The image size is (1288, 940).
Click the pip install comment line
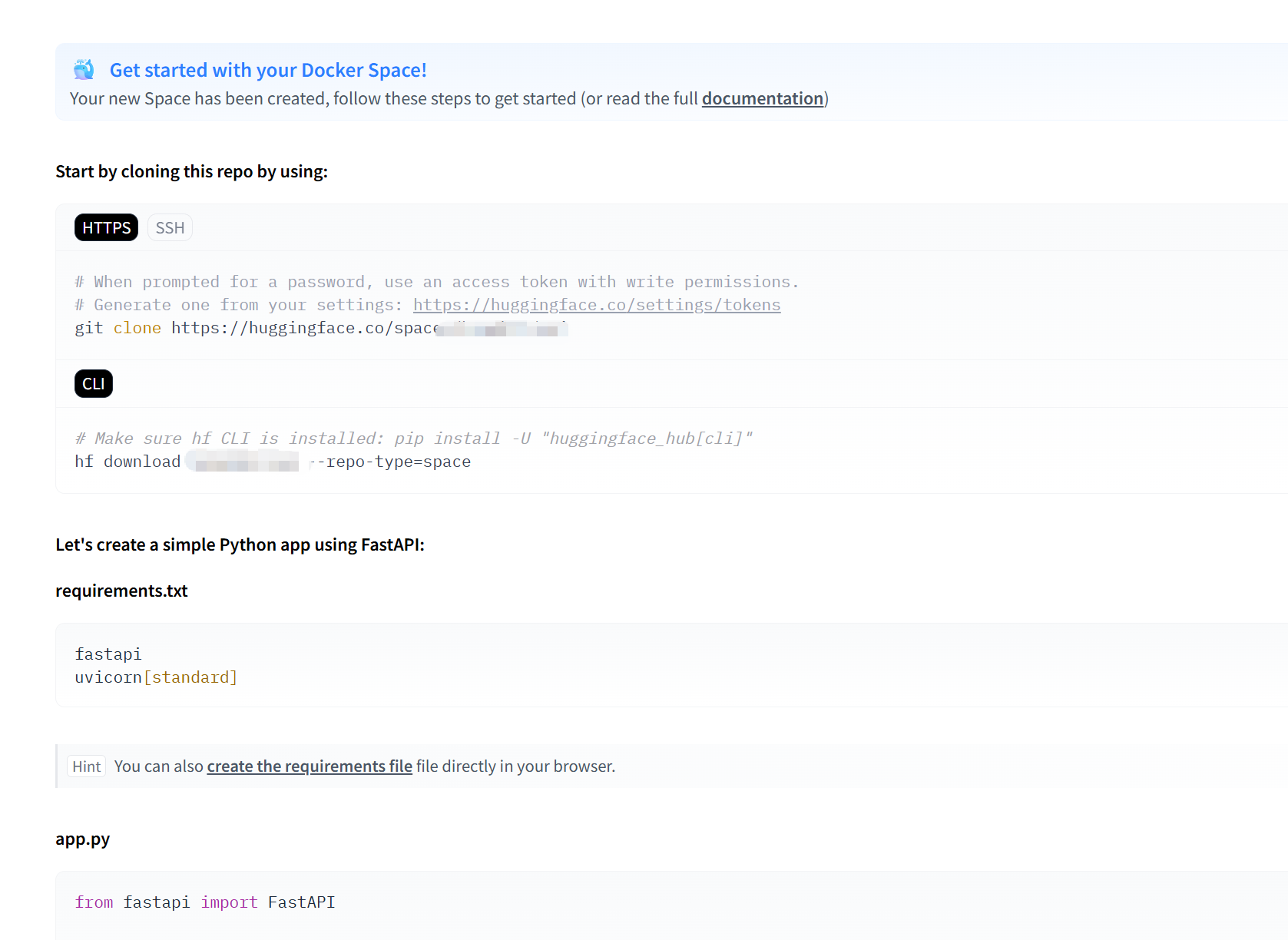[413, 439]
